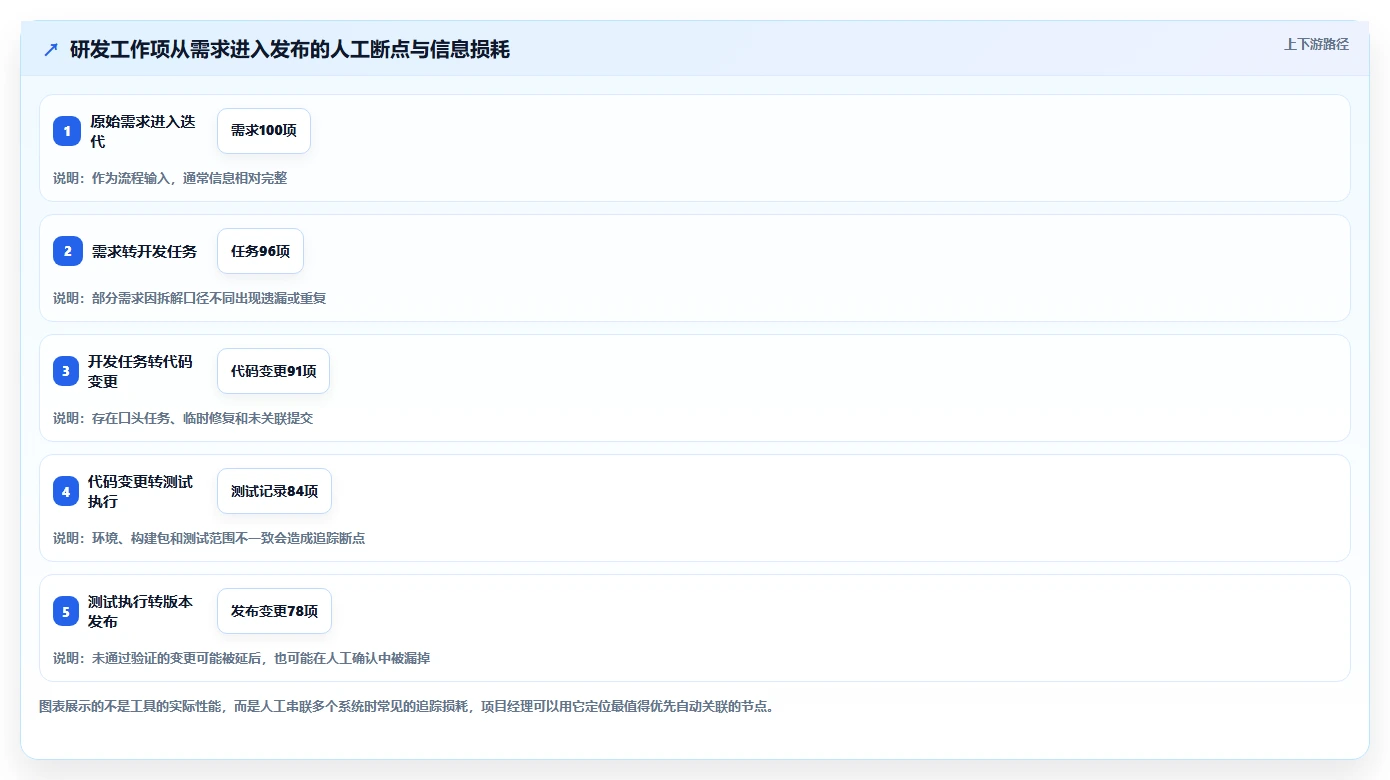This screenshot has height=780, width=1390.
Task: Click the 测试记录84项 chip
Action: pos(274,491)
